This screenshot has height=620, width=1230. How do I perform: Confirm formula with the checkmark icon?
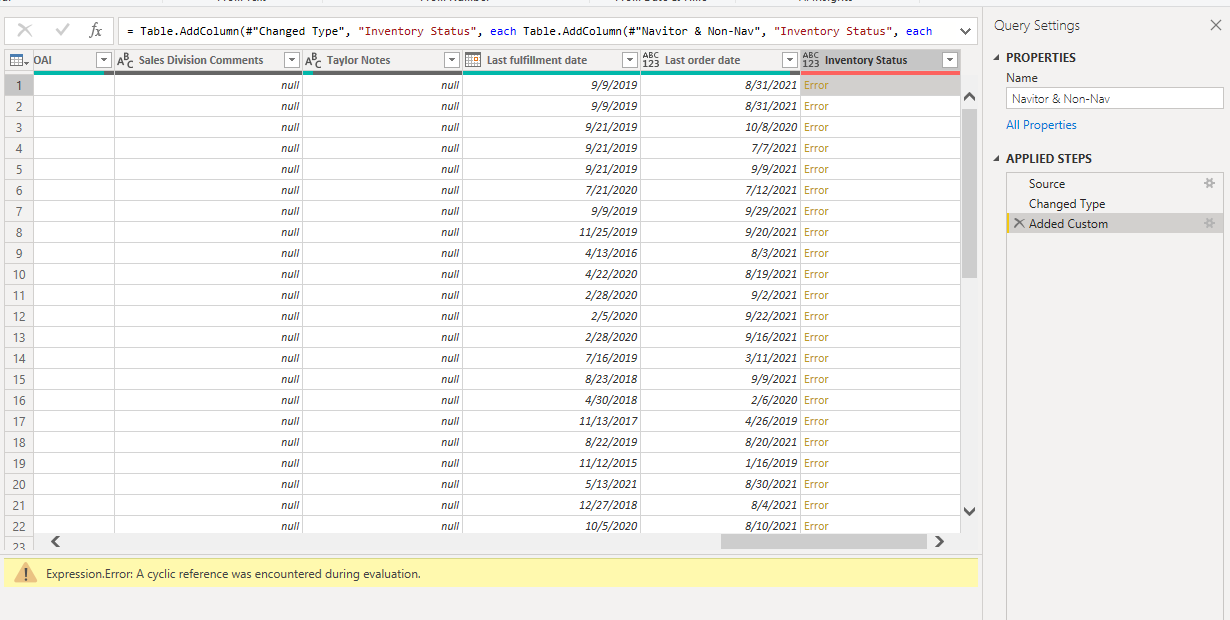[62, 31]
